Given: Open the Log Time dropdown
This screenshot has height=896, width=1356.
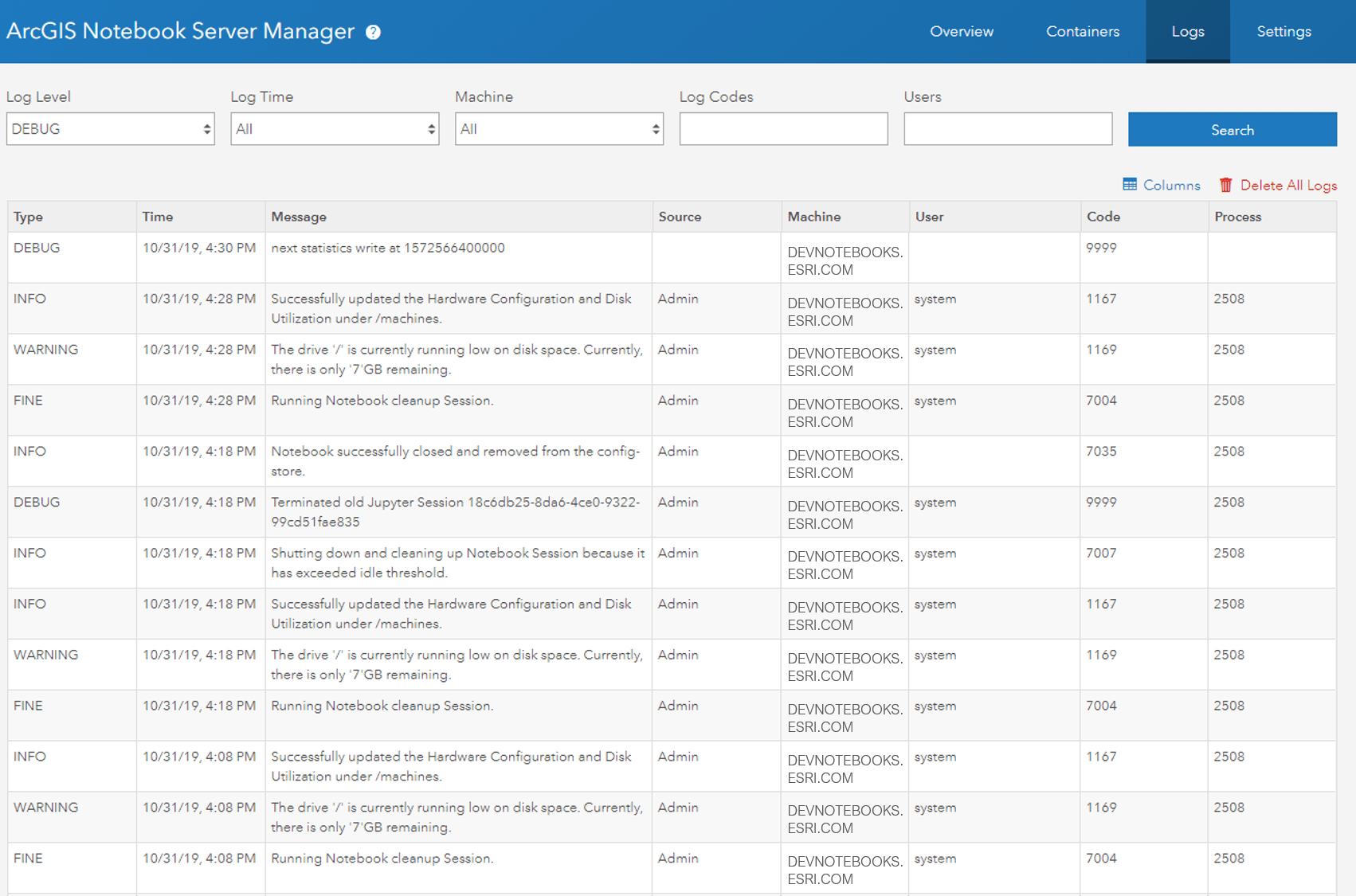Looking at the screenshot, I should point(334,128).
